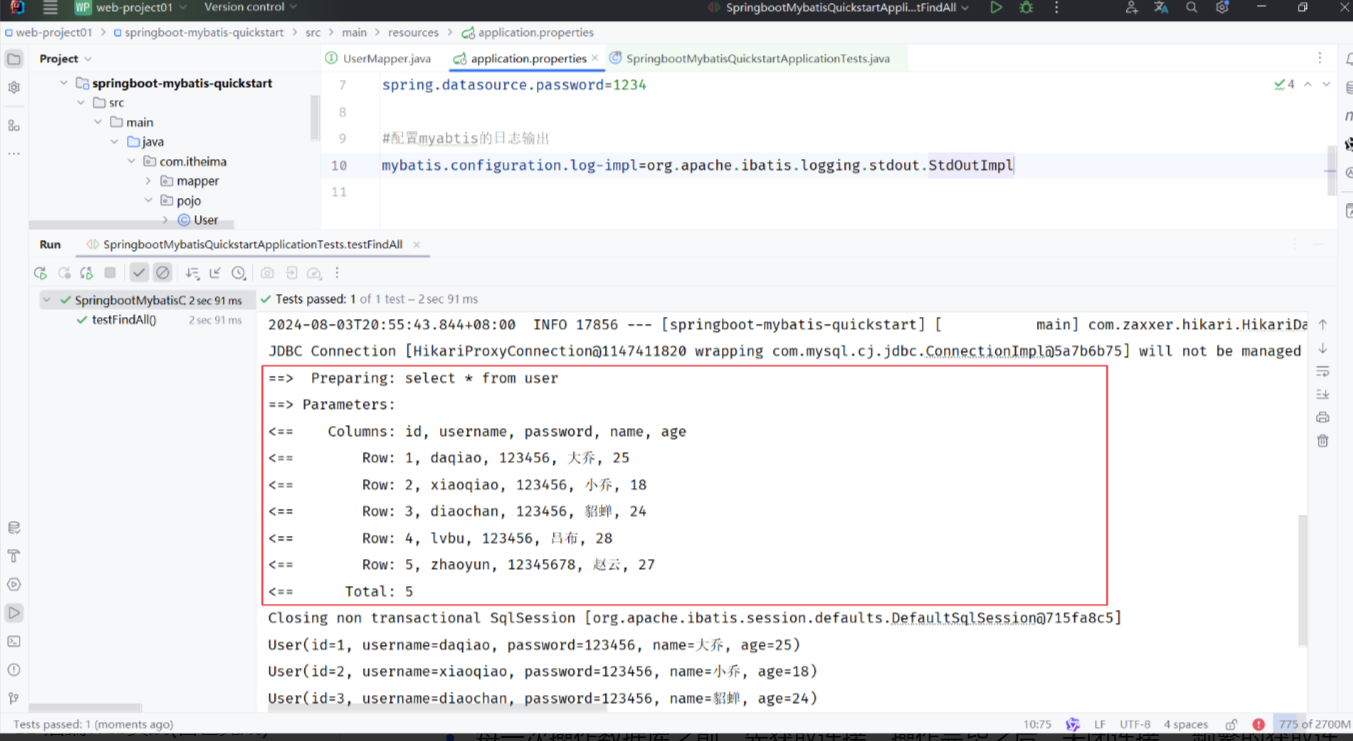
Task: Open the Code With Me add-user icon
Action: tap(1131, 8)
